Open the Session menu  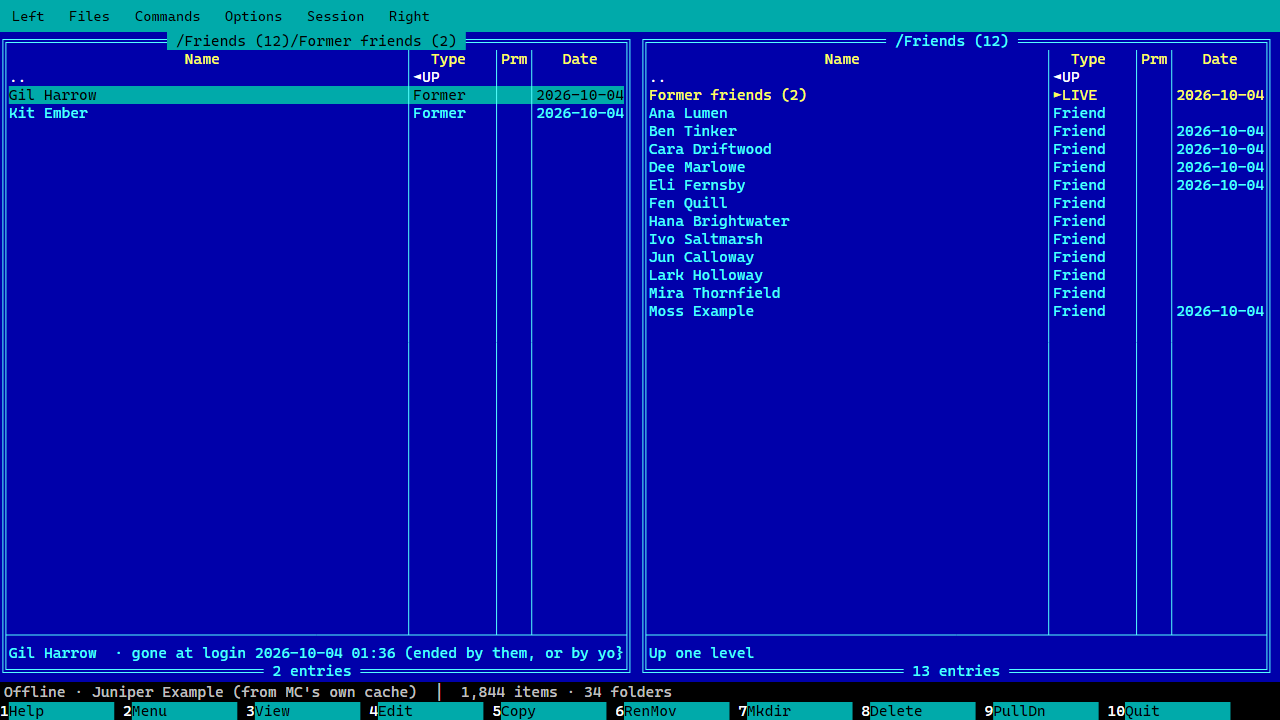coord(335,16)
